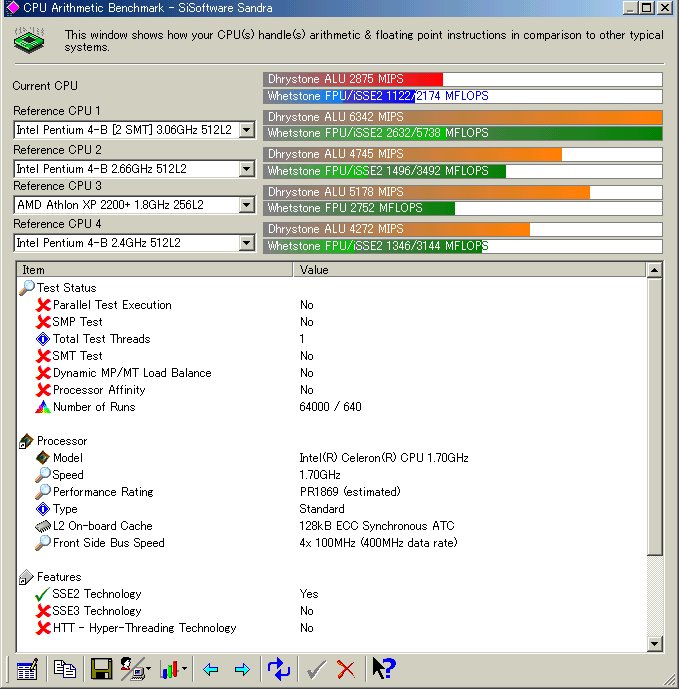Click scrollbar down arrow in results list
Image resolution: width=679 pixels, height=689 pixels.
click(x=654, y=644)
